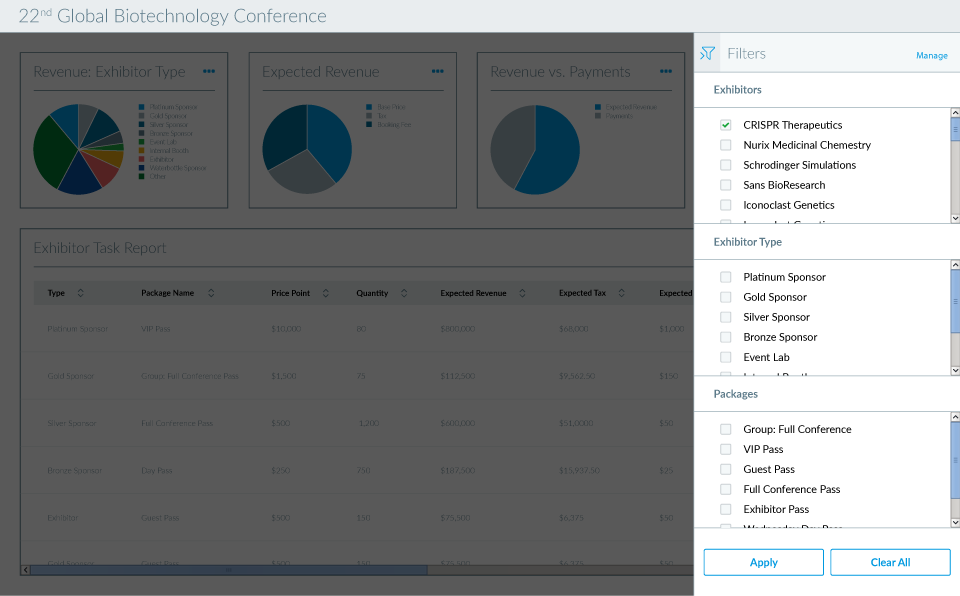Click Clear All filters button
960x596 pixels.
click(890, 562)
